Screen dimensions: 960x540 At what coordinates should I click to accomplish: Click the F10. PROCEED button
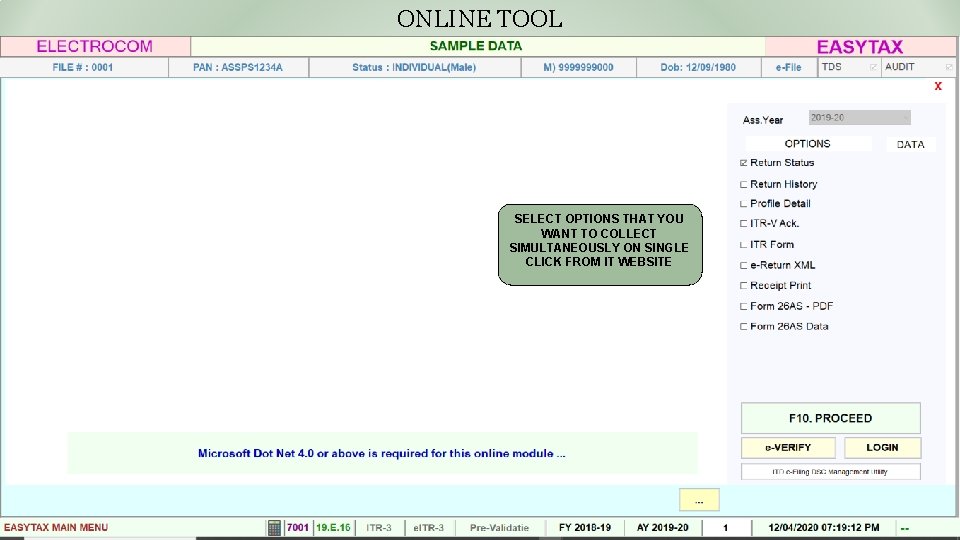click(830, 418)
